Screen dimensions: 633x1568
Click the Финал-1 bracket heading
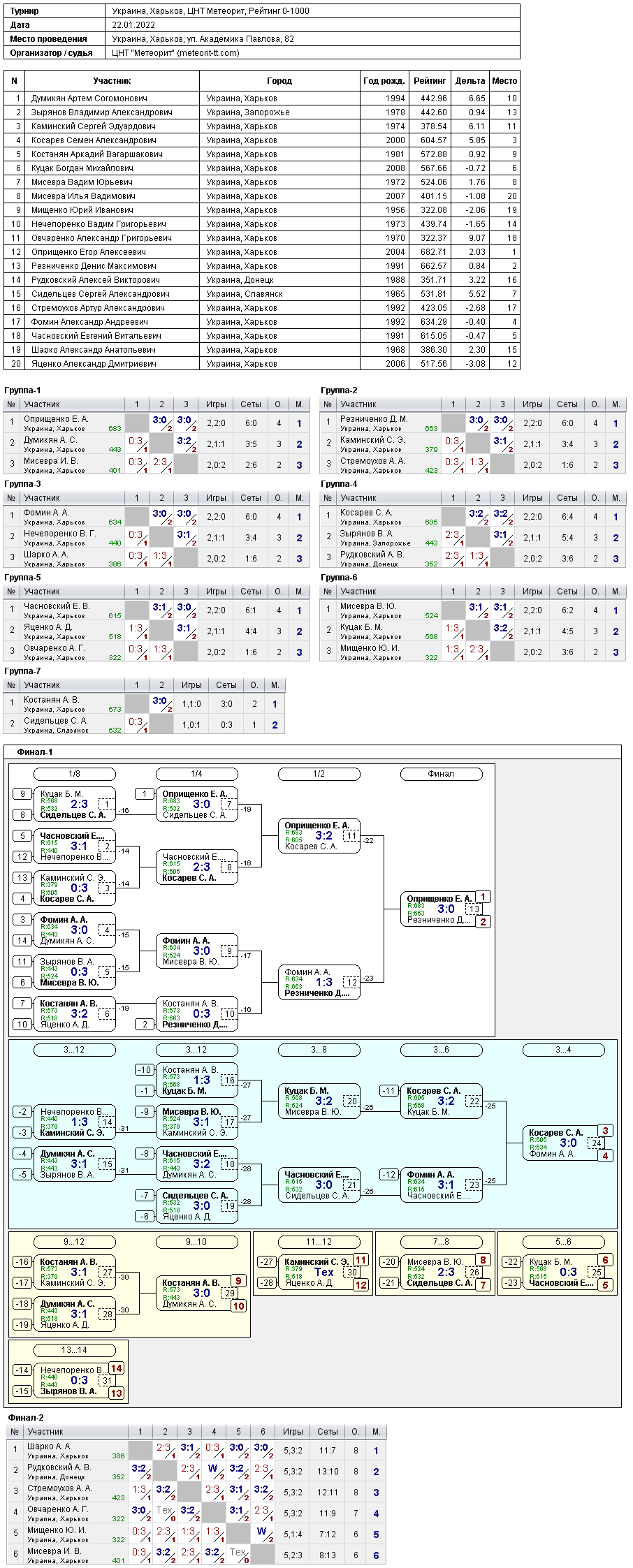(35, 752)
